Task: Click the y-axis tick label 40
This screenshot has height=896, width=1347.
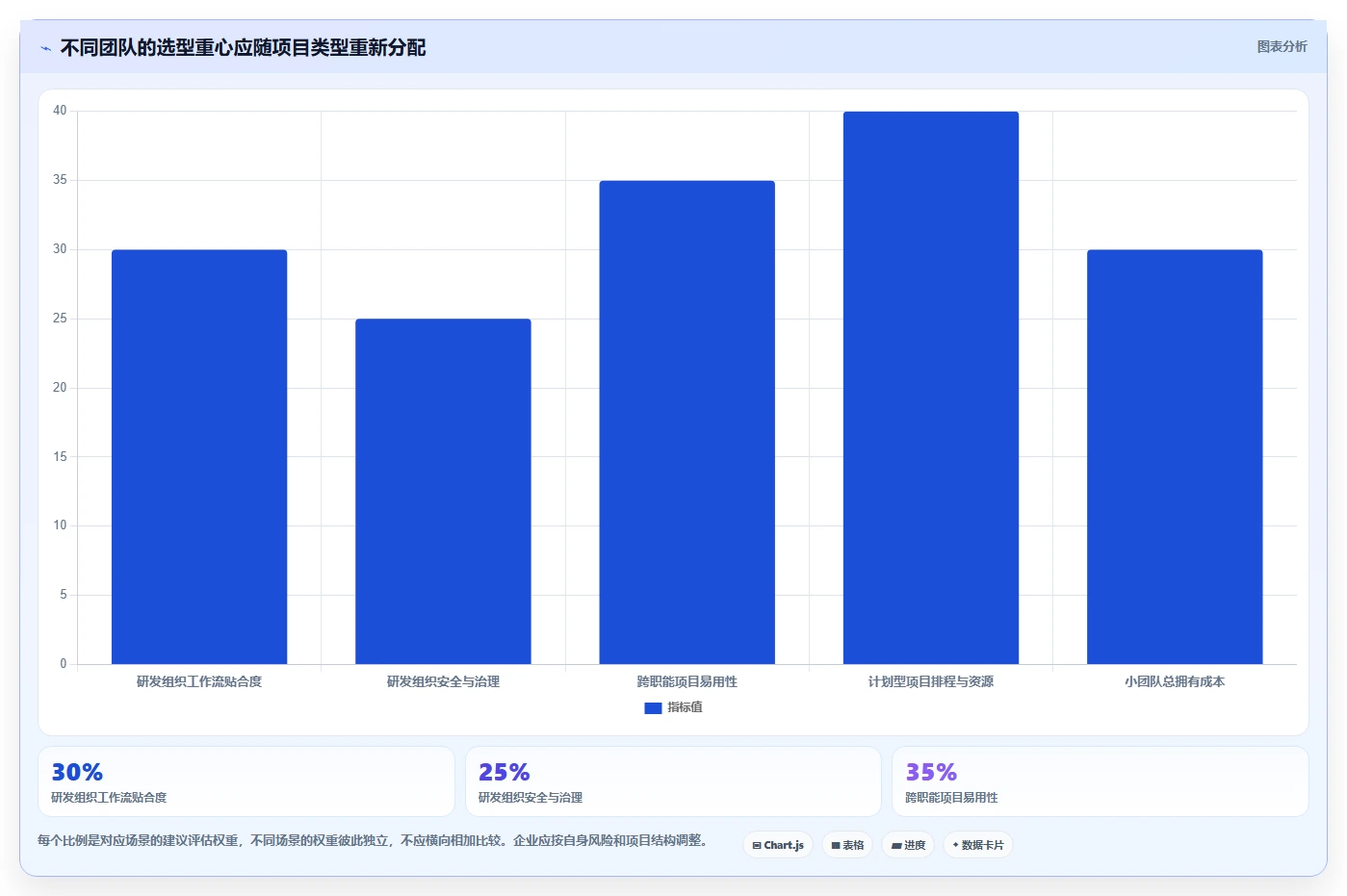Action: click(60, 111)
